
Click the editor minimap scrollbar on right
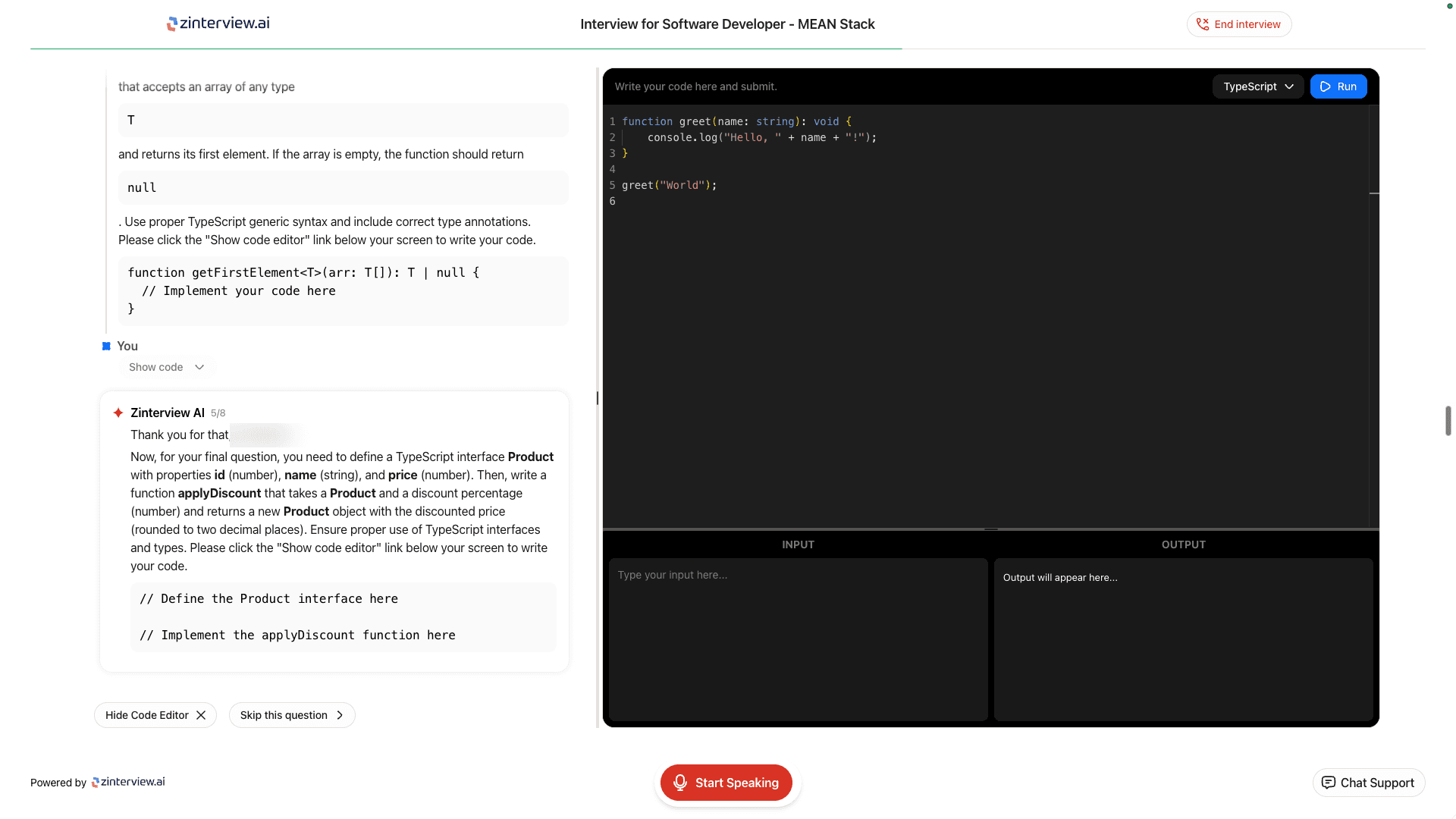(x=1374, y=315)
